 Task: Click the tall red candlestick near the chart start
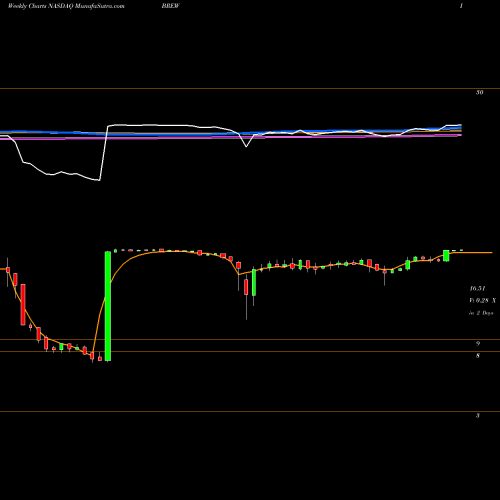[23, 305]
